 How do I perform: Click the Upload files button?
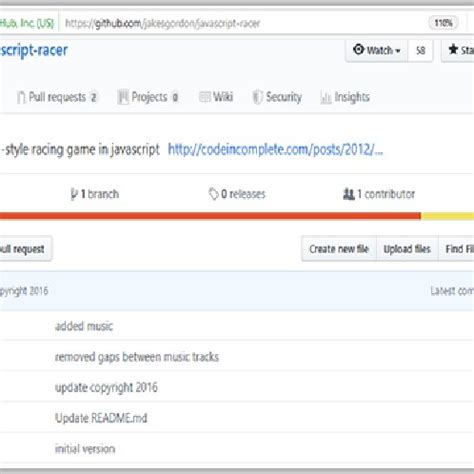tap(407, 249)
